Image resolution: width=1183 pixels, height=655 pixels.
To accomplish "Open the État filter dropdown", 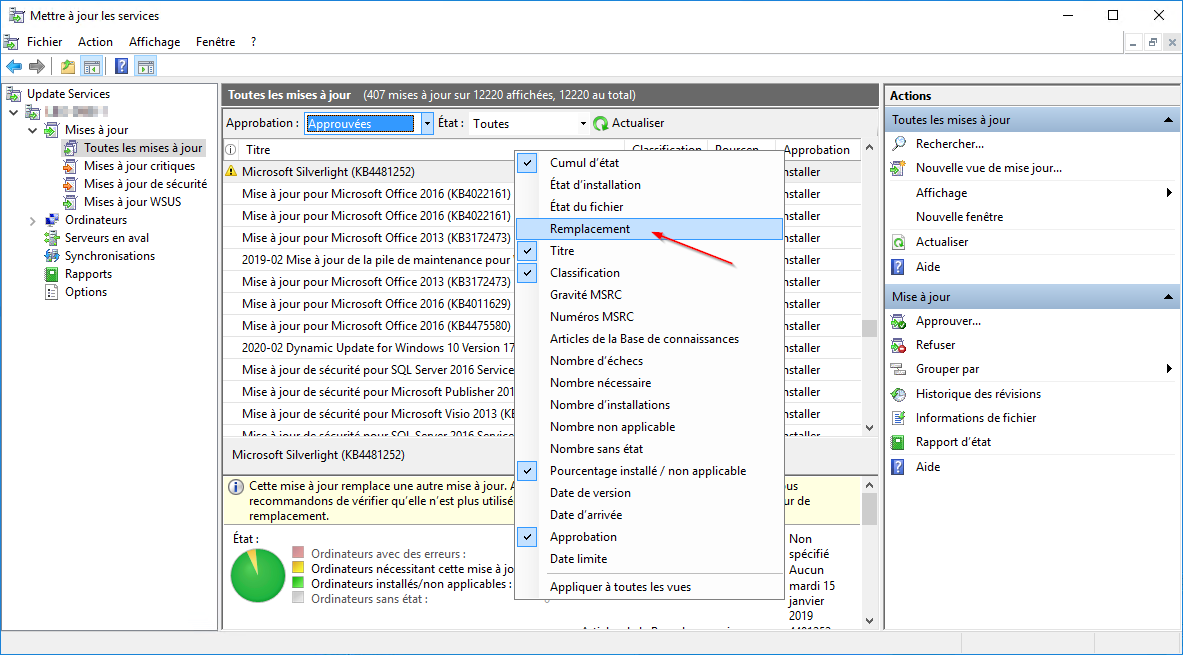I will 583,123.
